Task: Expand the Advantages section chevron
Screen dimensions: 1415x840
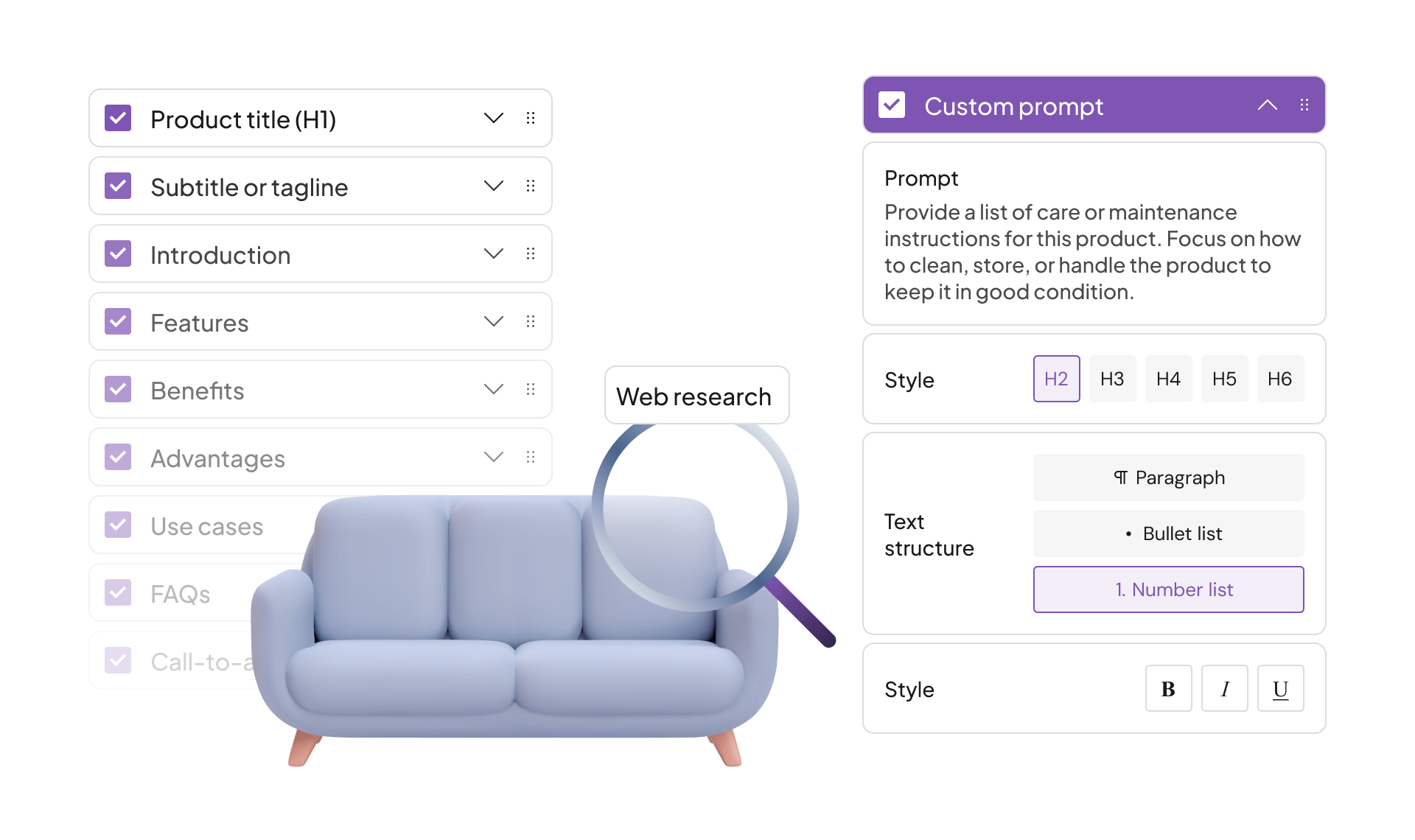Action: (494, 457)
